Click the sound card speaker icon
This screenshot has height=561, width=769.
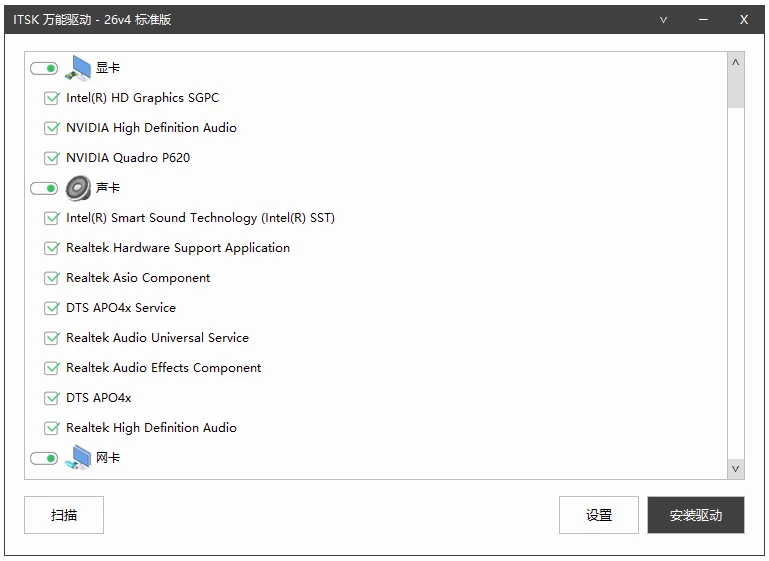click(x=78, y=188)
